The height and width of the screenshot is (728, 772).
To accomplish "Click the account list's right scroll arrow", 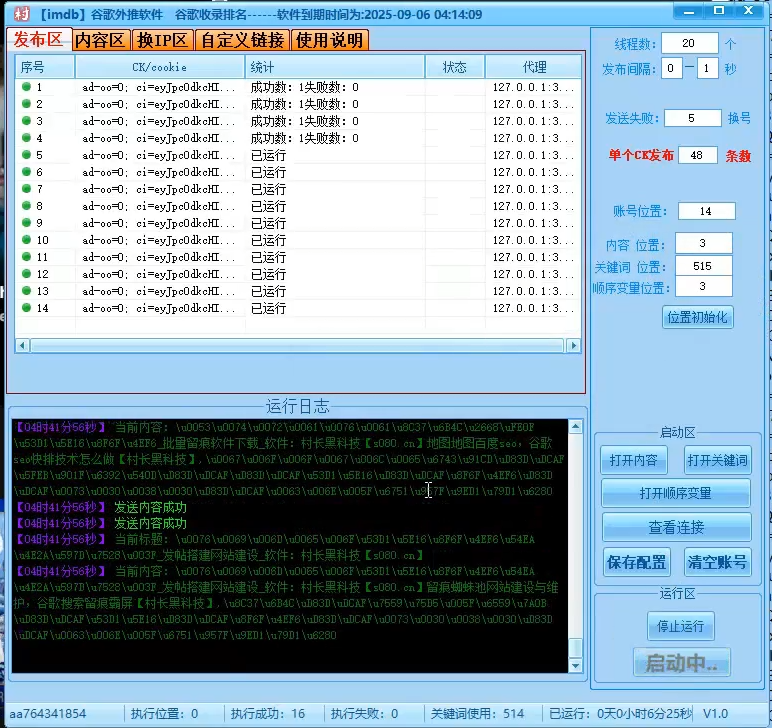I will click(x=573, y=345).
